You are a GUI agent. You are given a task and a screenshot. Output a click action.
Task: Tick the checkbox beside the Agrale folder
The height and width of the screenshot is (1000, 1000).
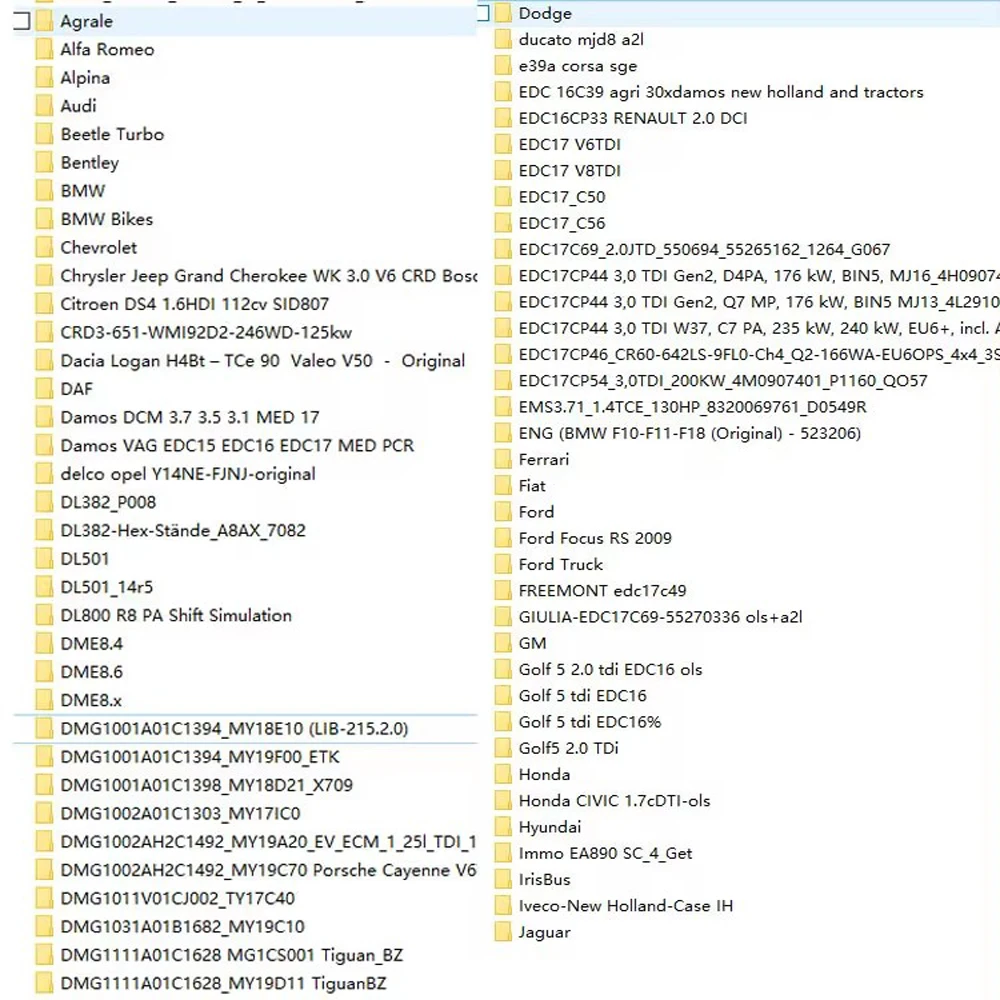[x=22, y=21]
